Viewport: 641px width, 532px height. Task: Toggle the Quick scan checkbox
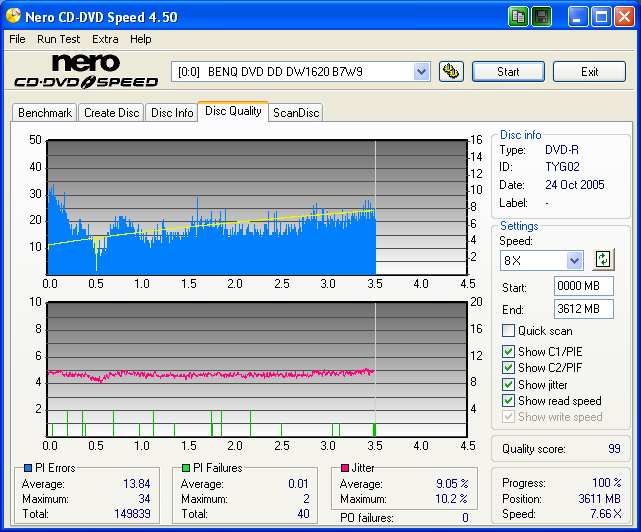[508, 330]
